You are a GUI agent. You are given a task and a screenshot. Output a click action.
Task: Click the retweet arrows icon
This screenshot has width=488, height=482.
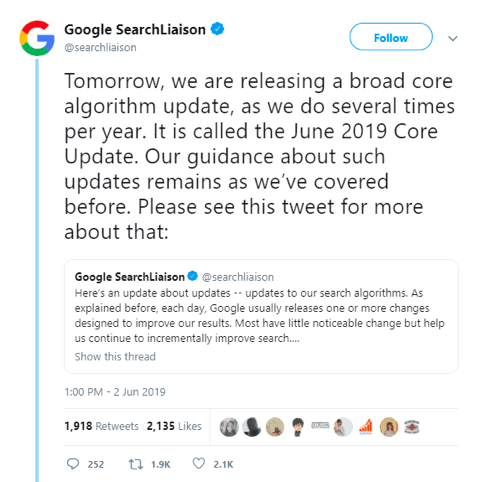(x=136, y=464)
